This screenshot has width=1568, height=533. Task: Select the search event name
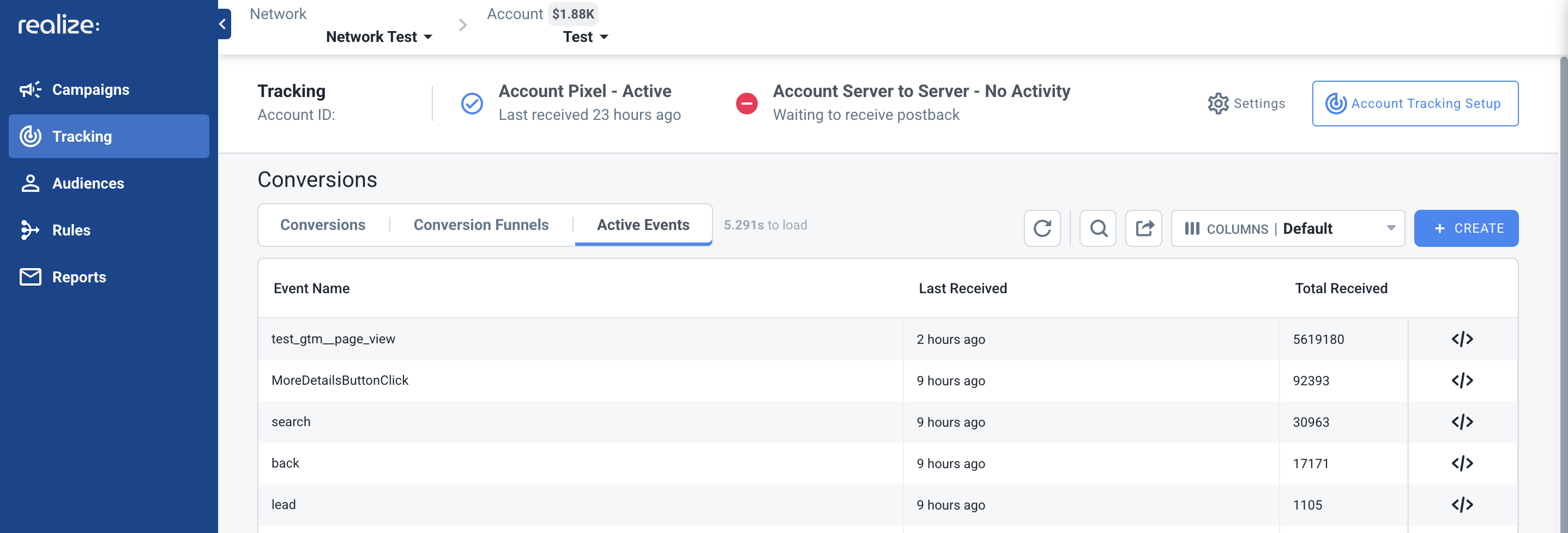[x=291, y=422]
